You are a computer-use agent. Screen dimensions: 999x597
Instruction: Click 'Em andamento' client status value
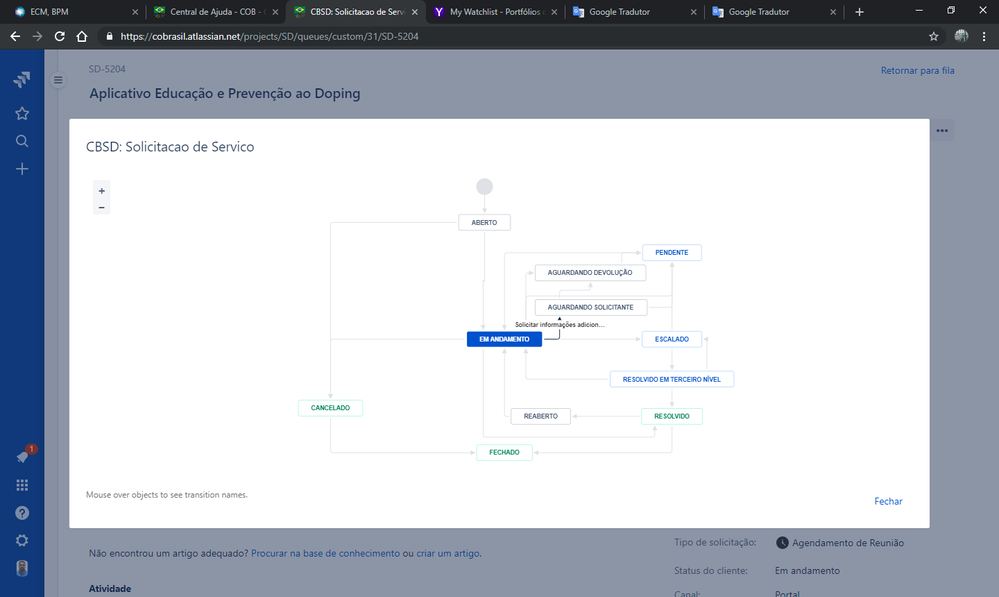(807, 571)
